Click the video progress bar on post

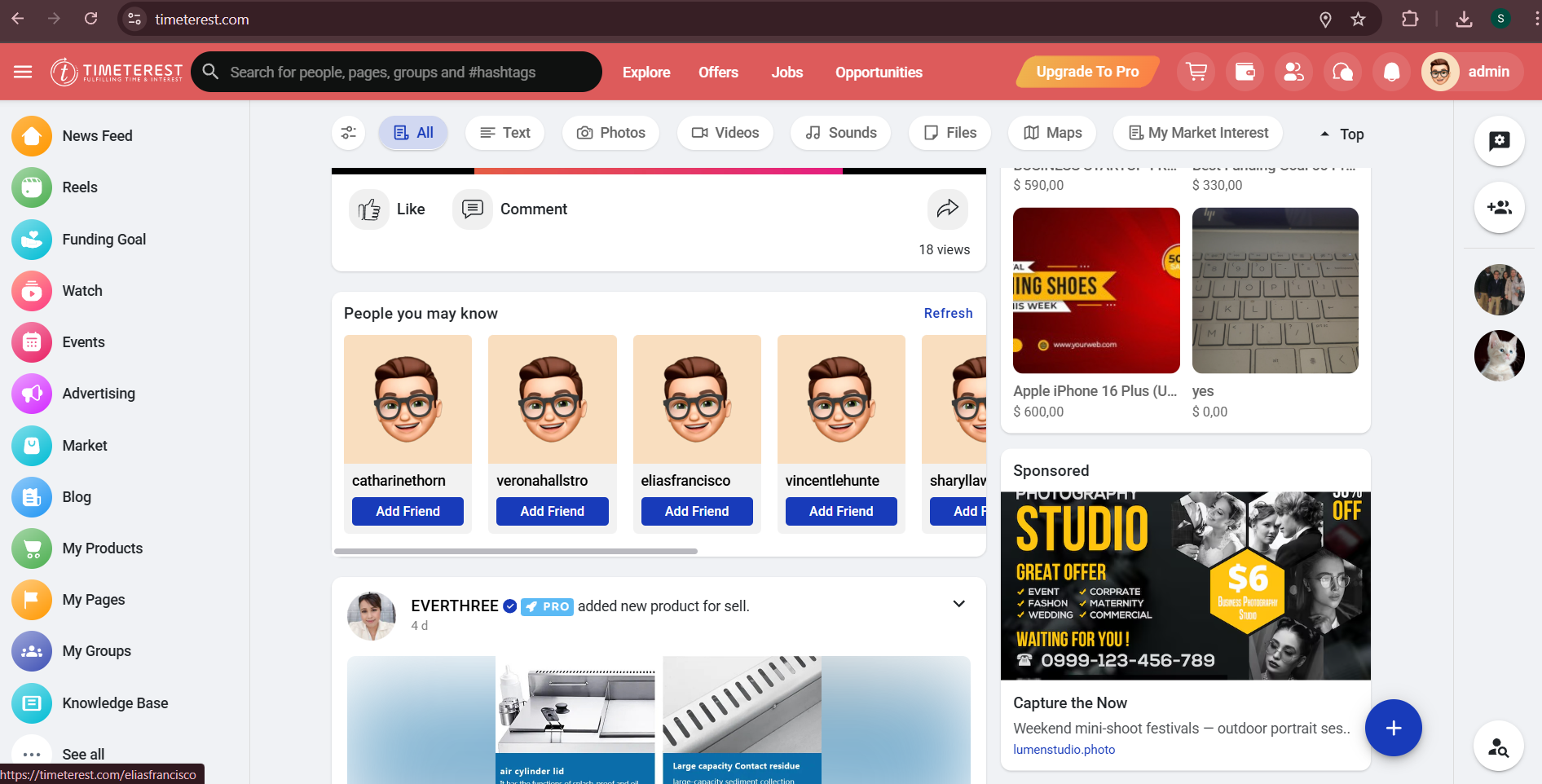pyautogui.click(x=659, y=171)
